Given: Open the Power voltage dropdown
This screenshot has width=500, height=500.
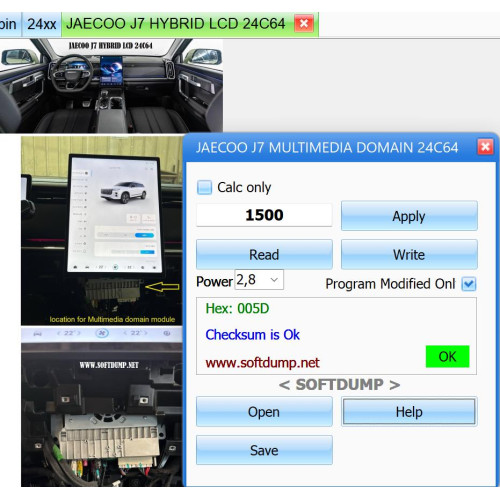Looking at the screenshot, I should pyautogui.click(x=259, y=280).
